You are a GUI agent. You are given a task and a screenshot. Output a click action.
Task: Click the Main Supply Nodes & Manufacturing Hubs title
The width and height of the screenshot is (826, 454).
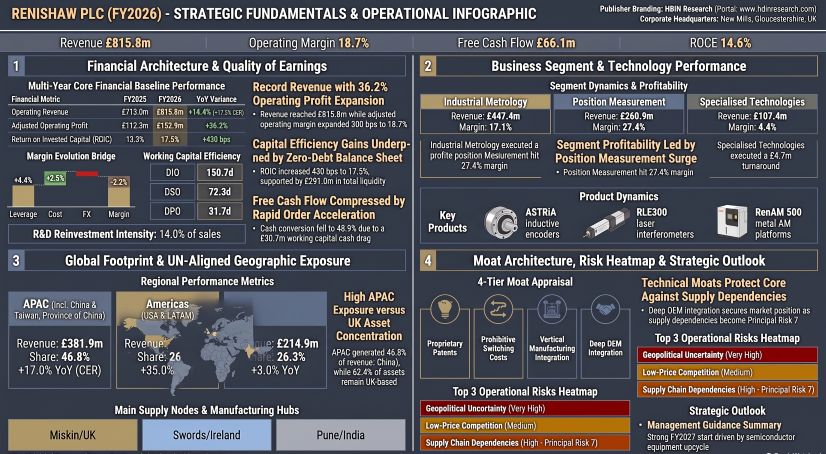[x=207, y=410]
